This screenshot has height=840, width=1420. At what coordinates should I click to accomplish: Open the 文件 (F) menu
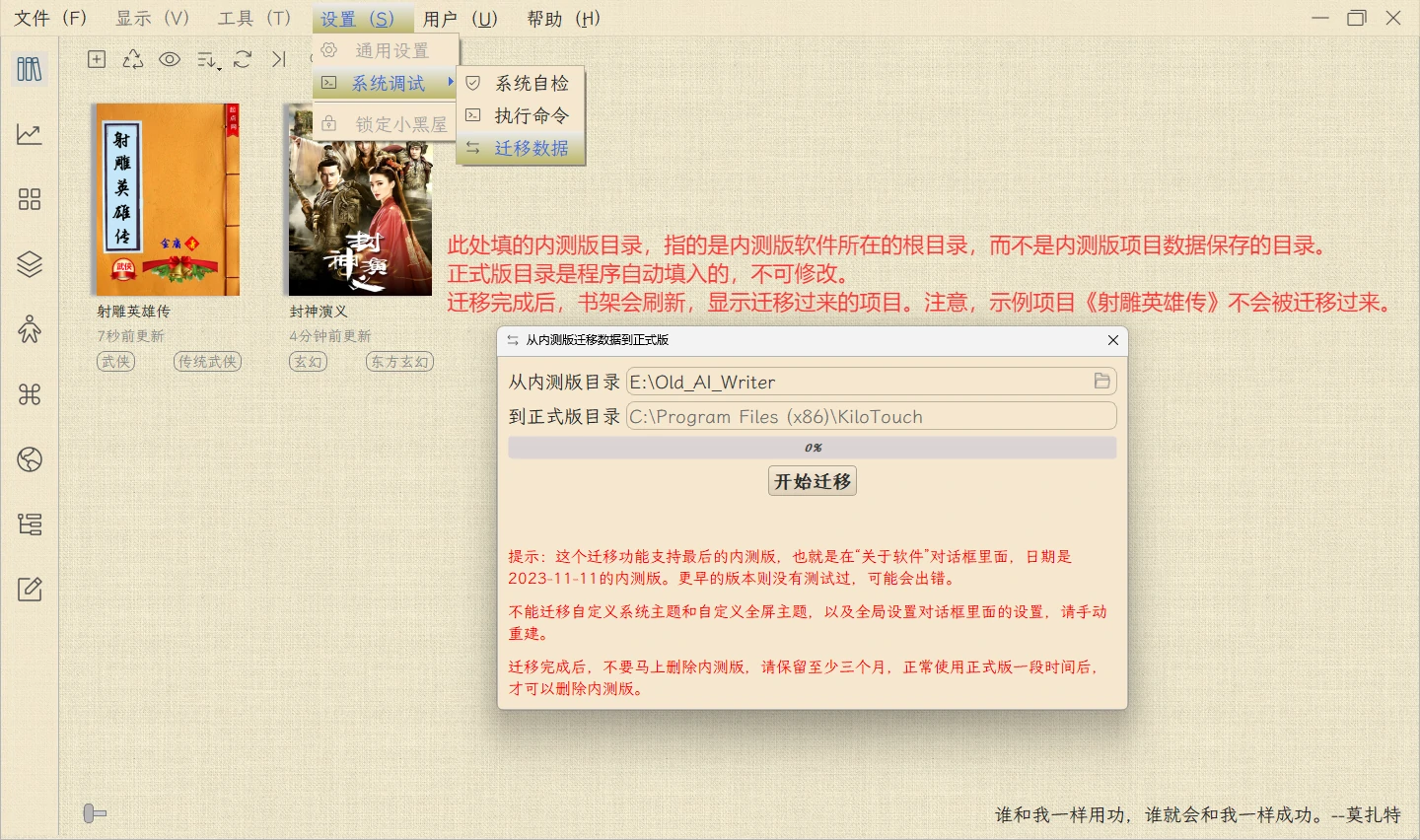[x=50, y=18]
